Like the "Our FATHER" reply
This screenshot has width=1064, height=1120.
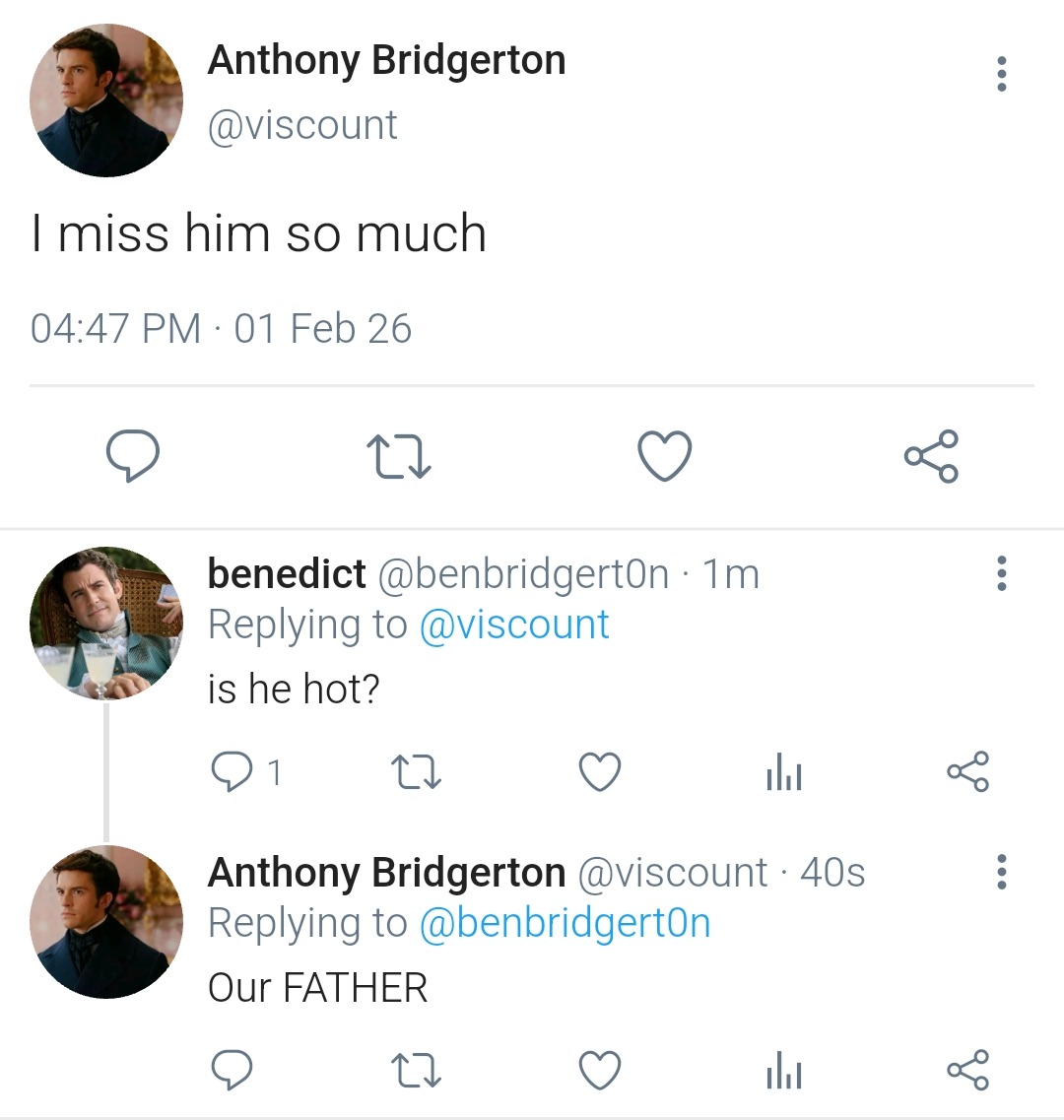coord(599,1071)
